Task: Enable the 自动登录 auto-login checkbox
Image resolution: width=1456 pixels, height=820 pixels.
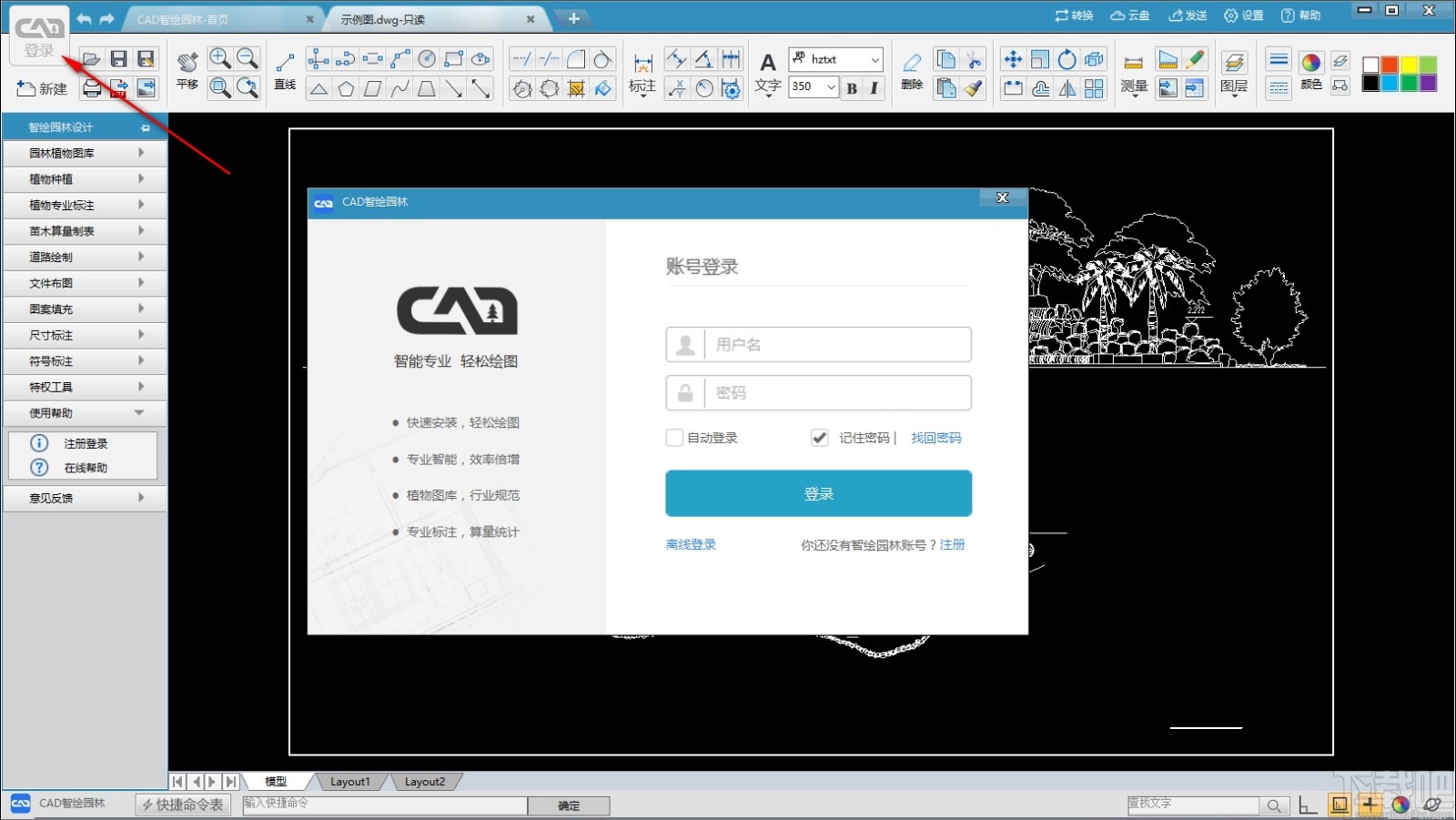Action: pyautogui.click(x=674, y=438)
